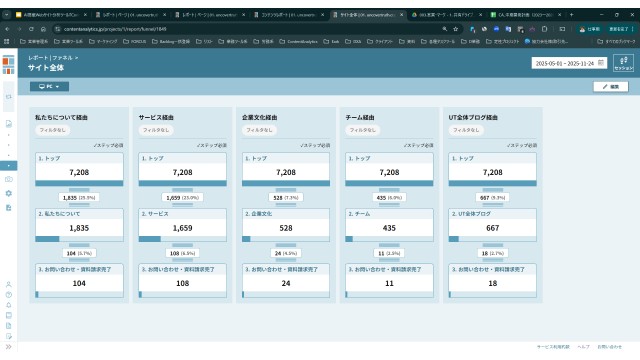The width and height of the screenshot is (640, 360).
Task: Click the 528 (7.3%) transition label
Action: click(x=286, y=198)
